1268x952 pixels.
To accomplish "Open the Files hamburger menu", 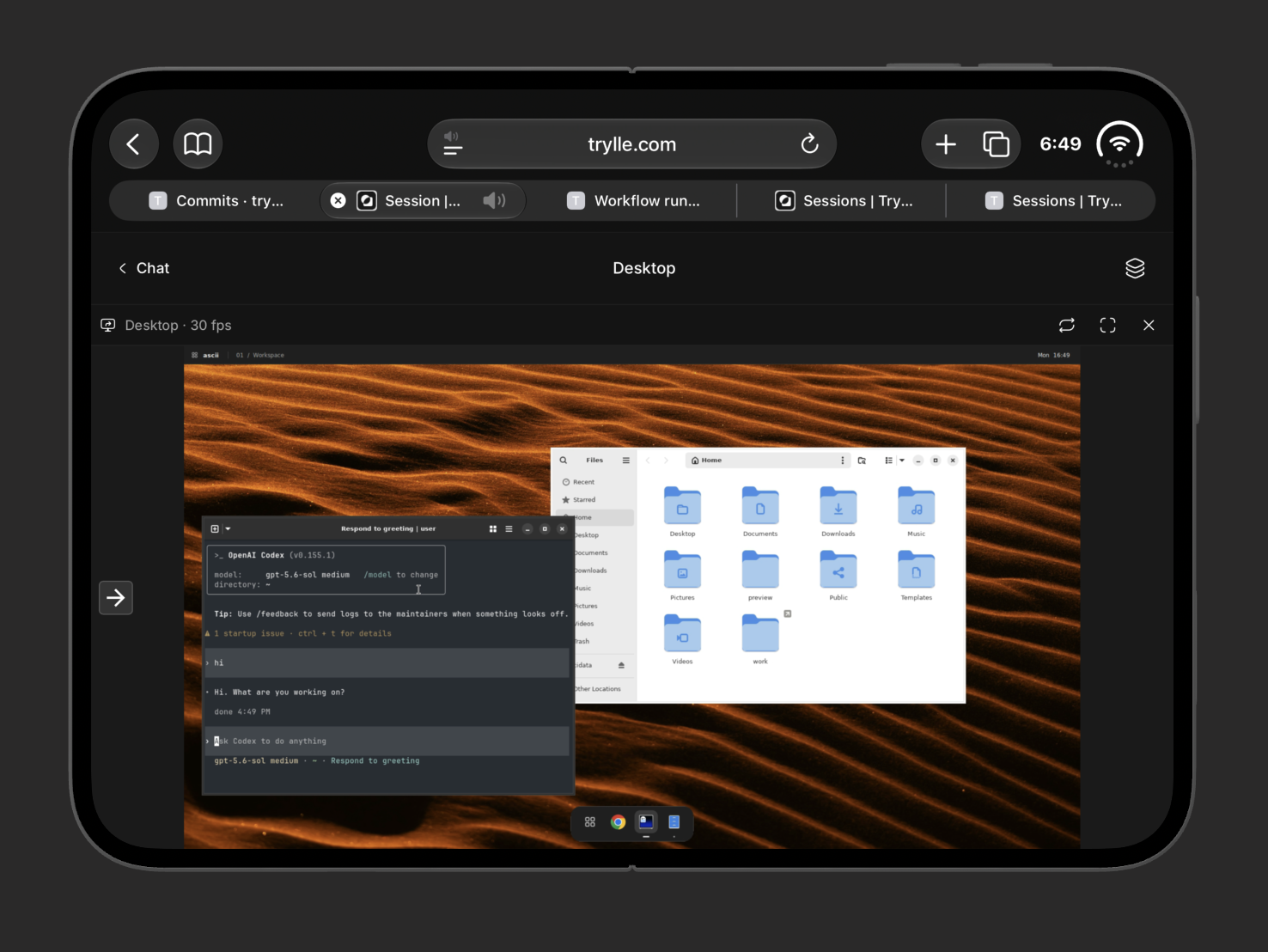I will pos(625,461).
